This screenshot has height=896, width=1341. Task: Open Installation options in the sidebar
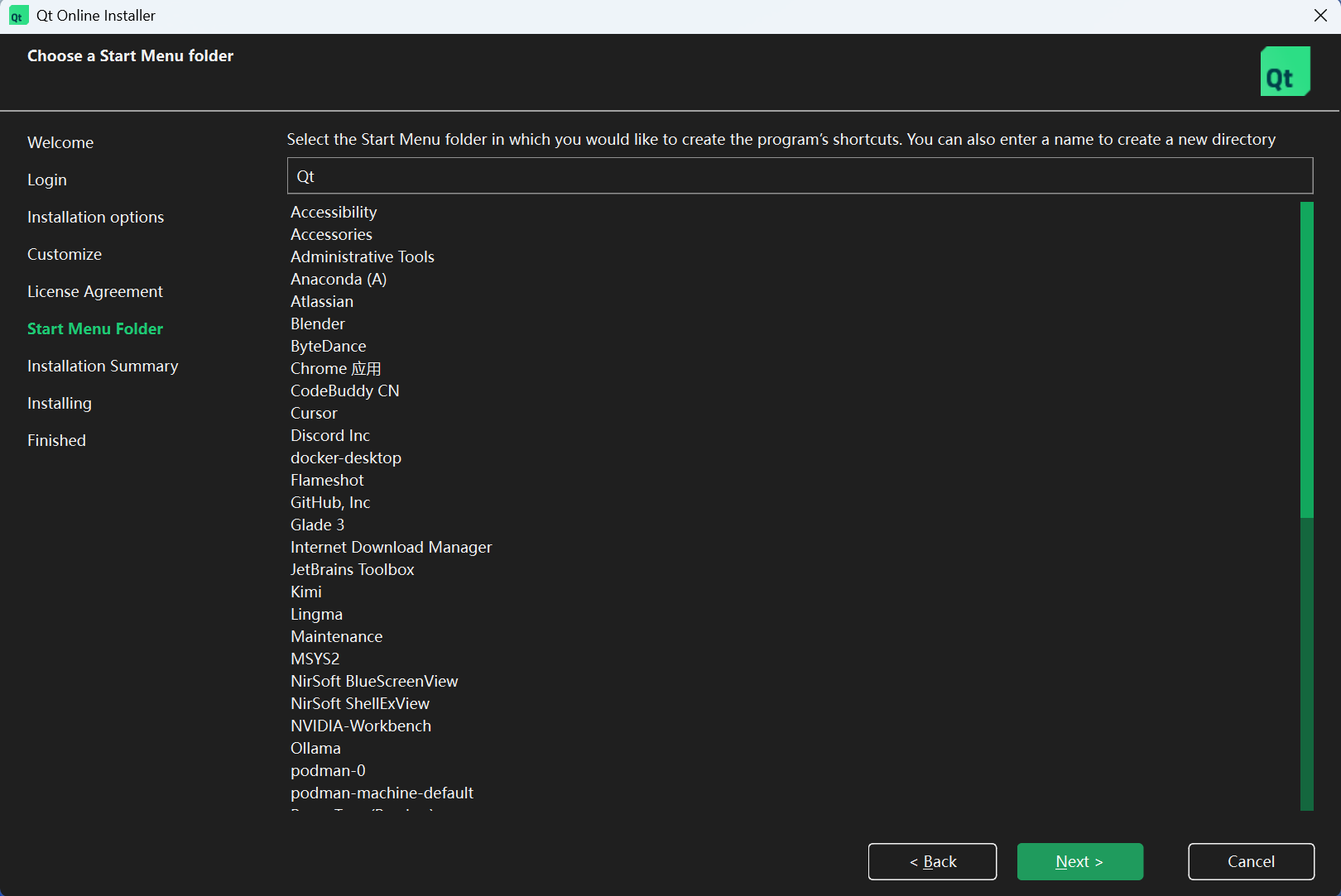pyautogui.click(x=95, y=217)
